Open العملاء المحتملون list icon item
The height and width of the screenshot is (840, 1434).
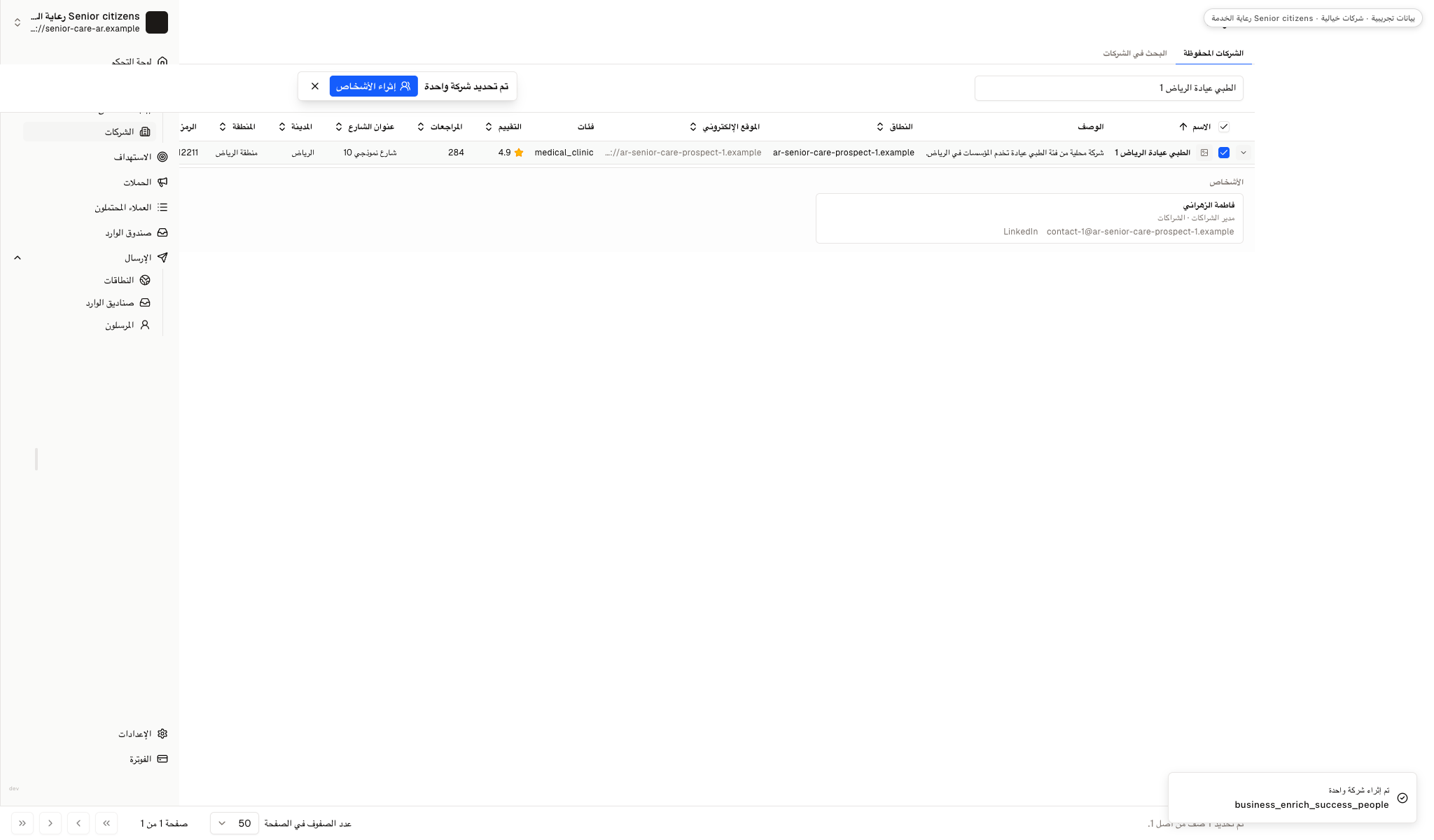(x=162, y=207)
